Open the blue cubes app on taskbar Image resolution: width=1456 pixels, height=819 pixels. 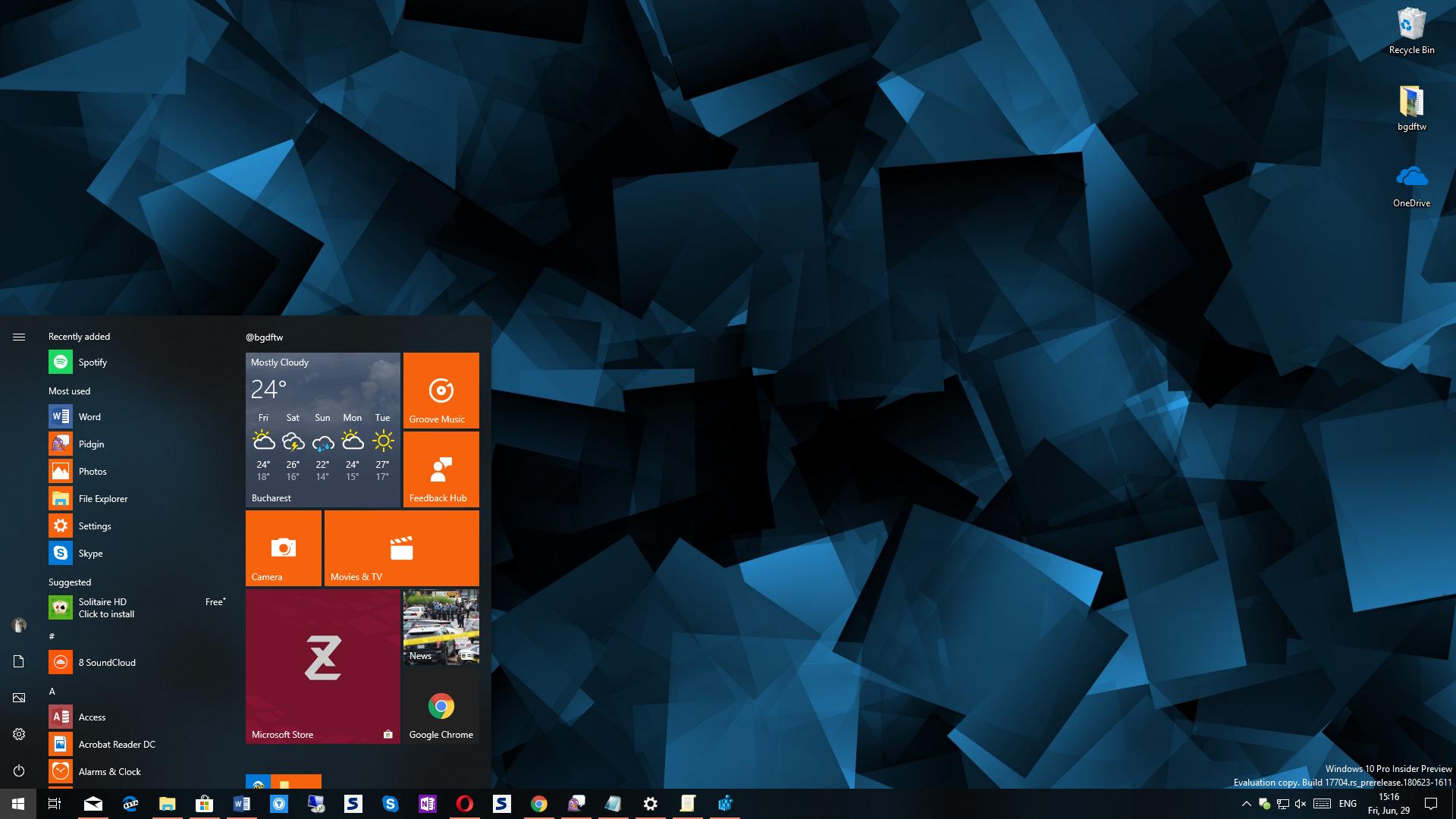click(x=725, y=804)
